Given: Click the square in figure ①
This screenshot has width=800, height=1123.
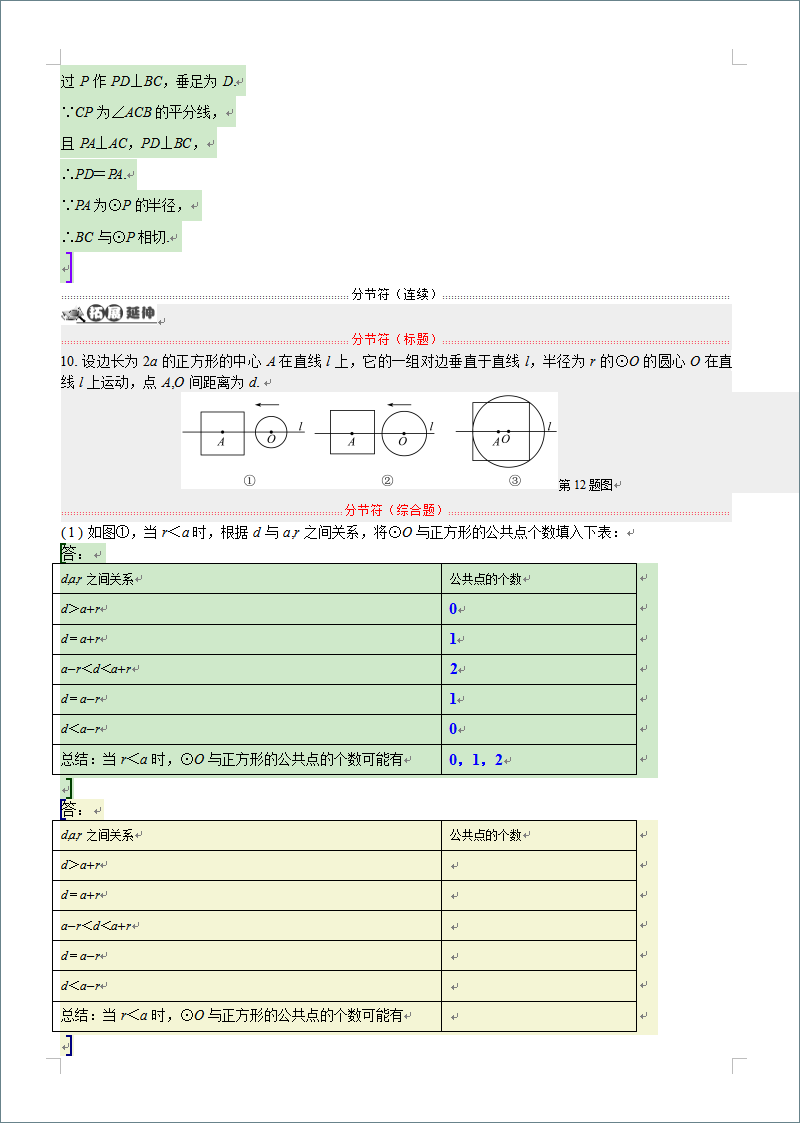Looking at the screenshot, I should (222, 433).
